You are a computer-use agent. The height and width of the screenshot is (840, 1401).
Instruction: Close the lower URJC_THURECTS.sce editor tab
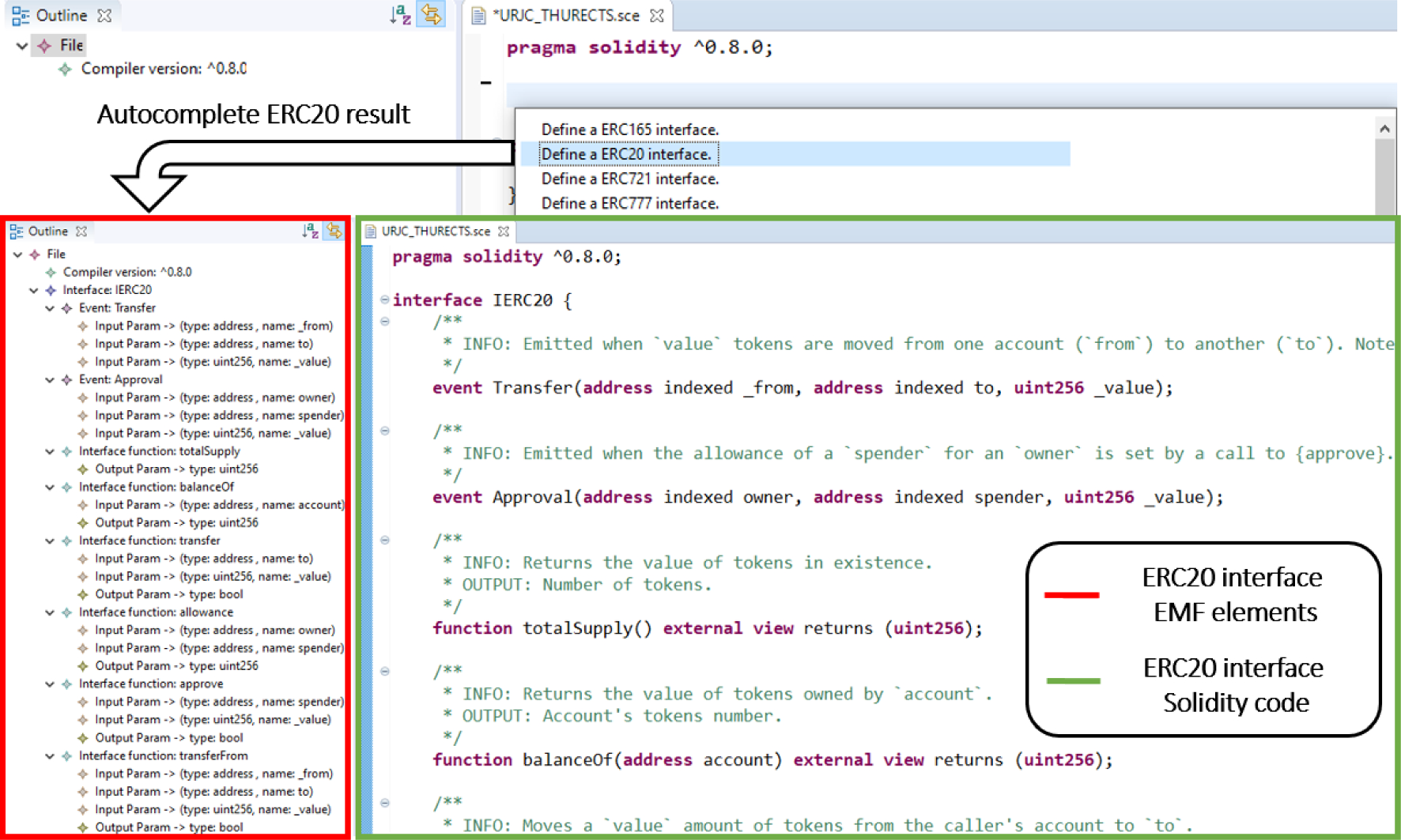click(504, 232)
